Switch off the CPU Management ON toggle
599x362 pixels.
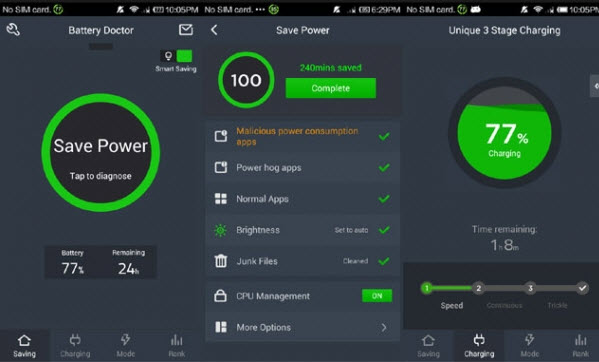pos(377,296)
